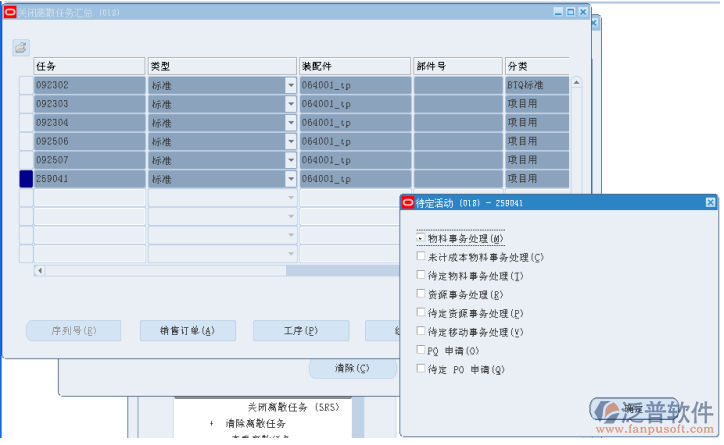
Task: Select the row indicator for task 259041
Action: tap(26, 179)
